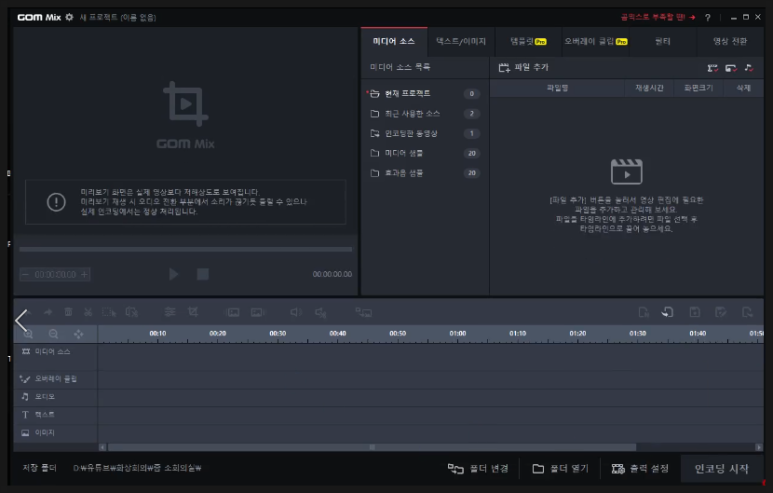773x493 pixels.
Task: Click the 00:30 mark on timeline ruler
Action: tap(278, 334)
